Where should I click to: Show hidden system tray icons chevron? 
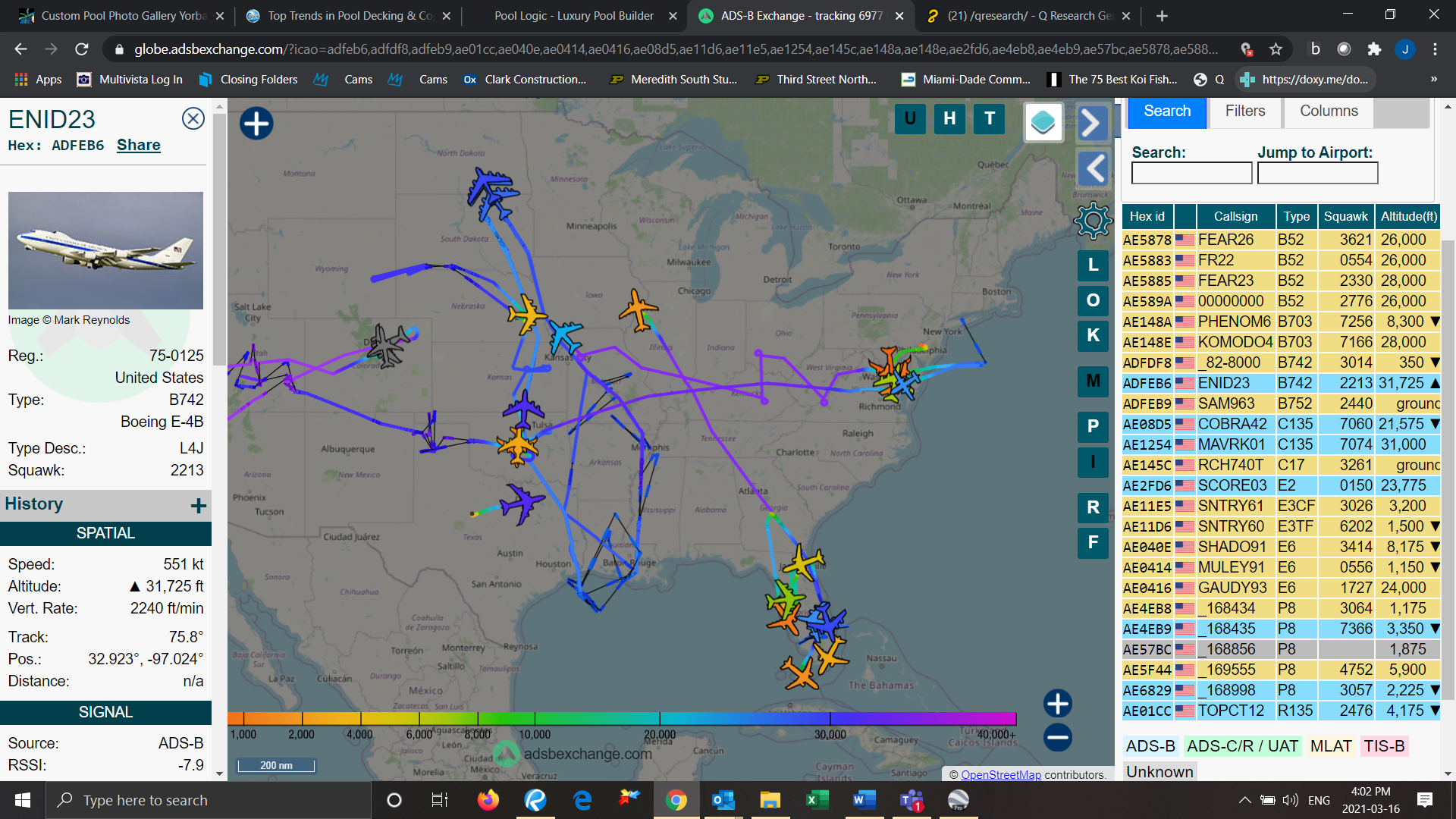click(1244, 800)
